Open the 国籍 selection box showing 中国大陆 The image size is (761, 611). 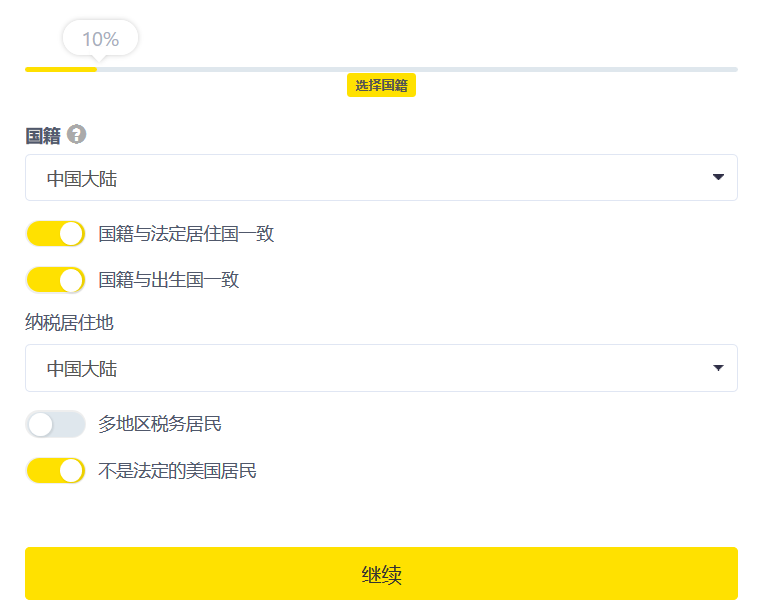[380, 178]
